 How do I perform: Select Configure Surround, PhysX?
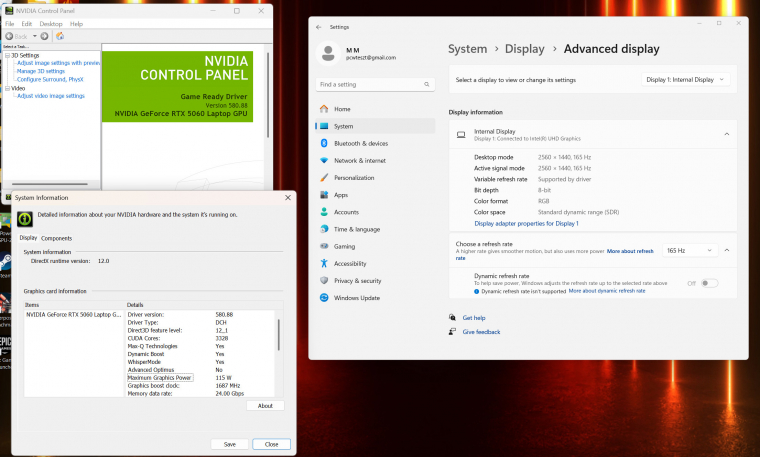pyautogui.click(x=50, y=79)
